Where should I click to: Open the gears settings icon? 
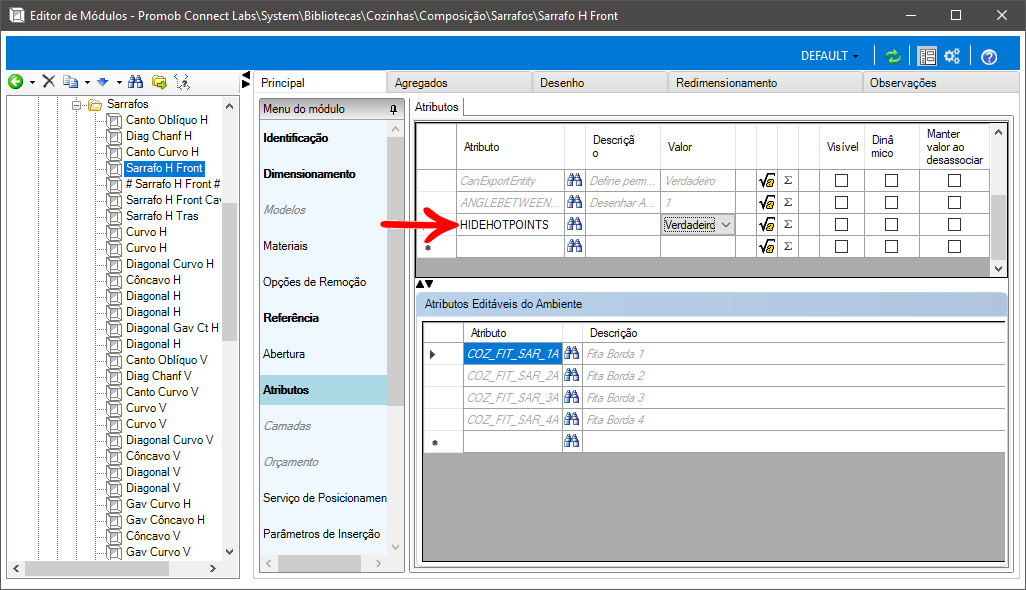[952, 56]
